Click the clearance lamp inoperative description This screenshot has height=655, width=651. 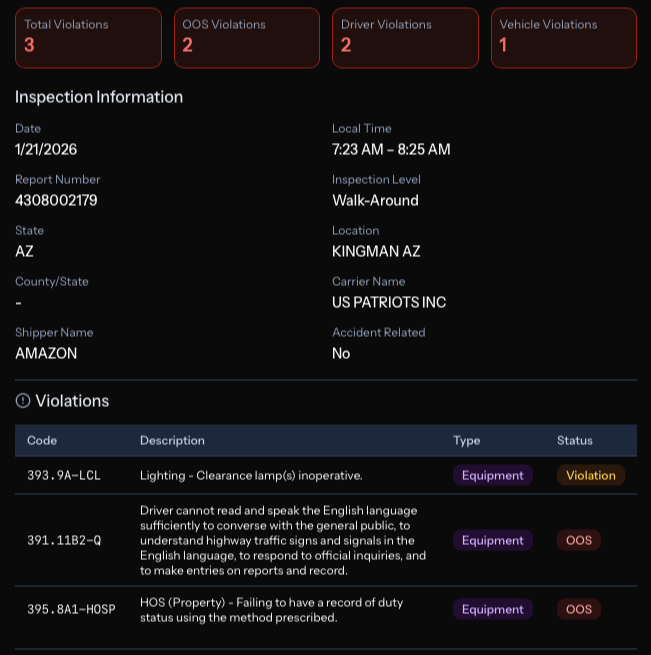(x=251, y=475)
